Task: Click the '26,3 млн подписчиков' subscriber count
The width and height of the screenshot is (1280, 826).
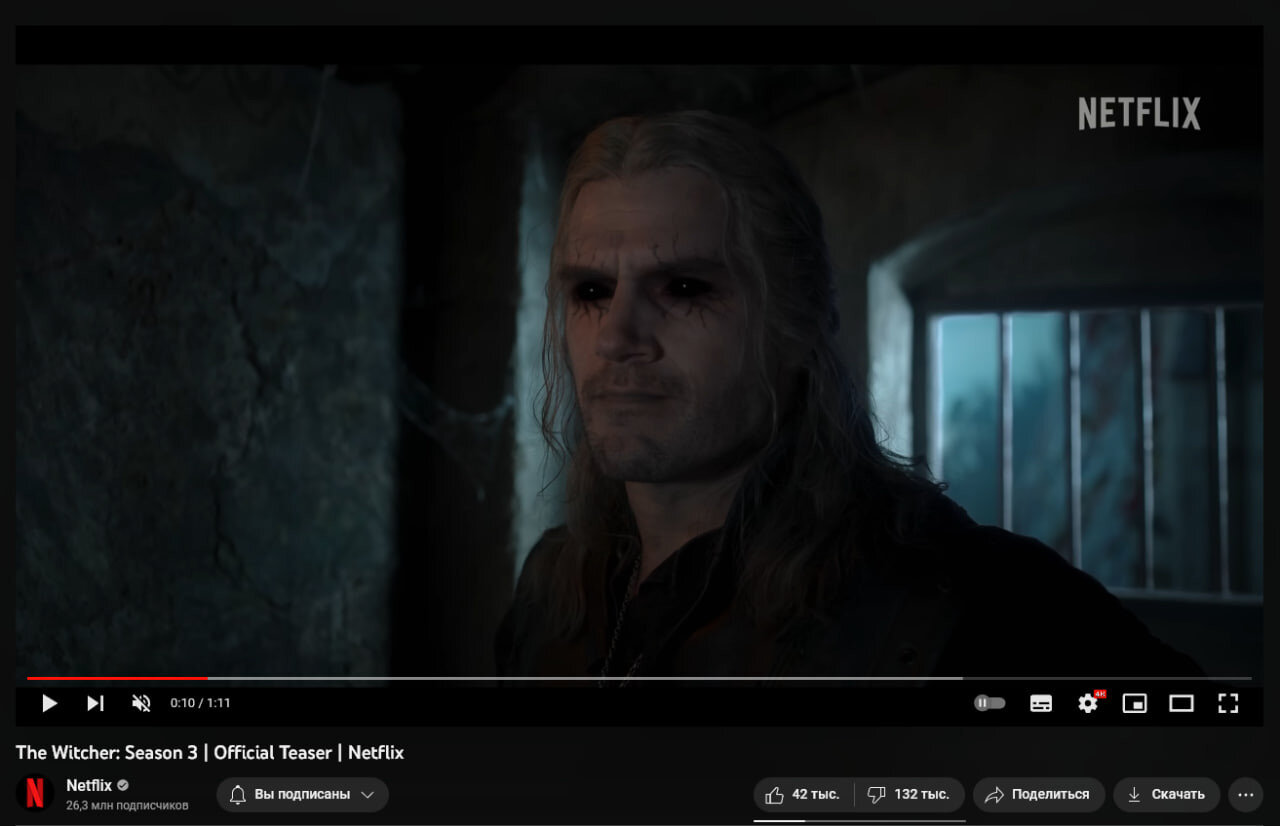Action: click(x=127, y=804)
